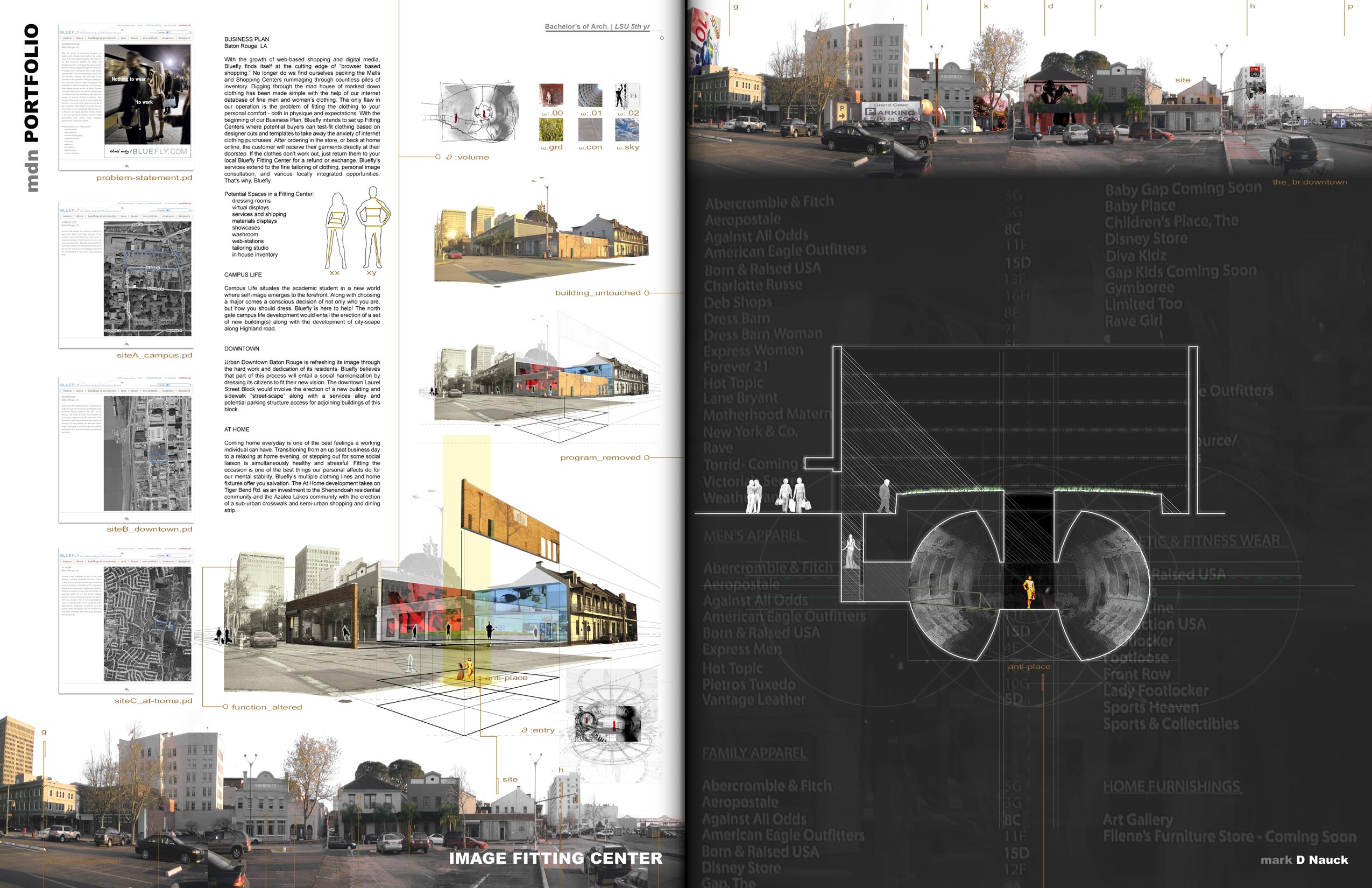Screen dimensions: 1372x888
Task: Click the 'Lady Footlocker' store name
Action: click(x=1156, y=691)
